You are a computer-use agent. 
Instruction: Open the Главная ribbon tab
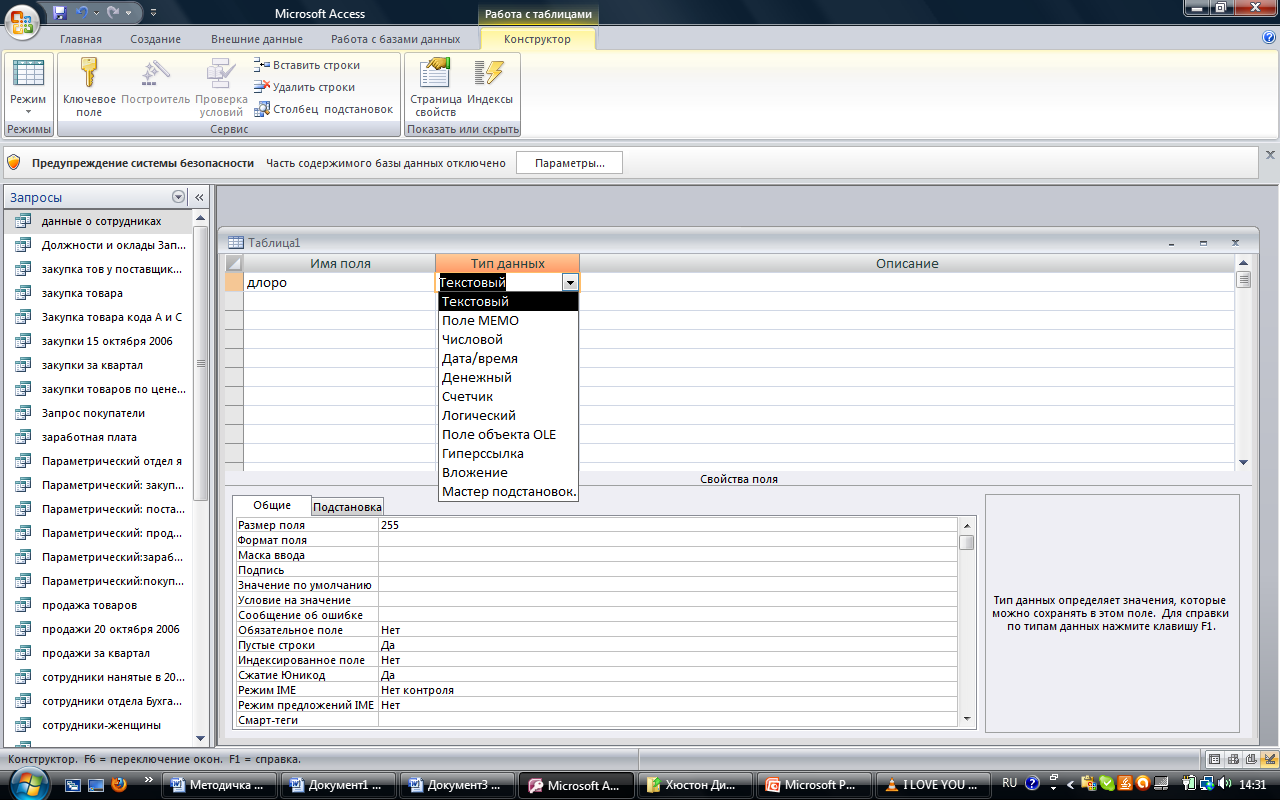81,39
